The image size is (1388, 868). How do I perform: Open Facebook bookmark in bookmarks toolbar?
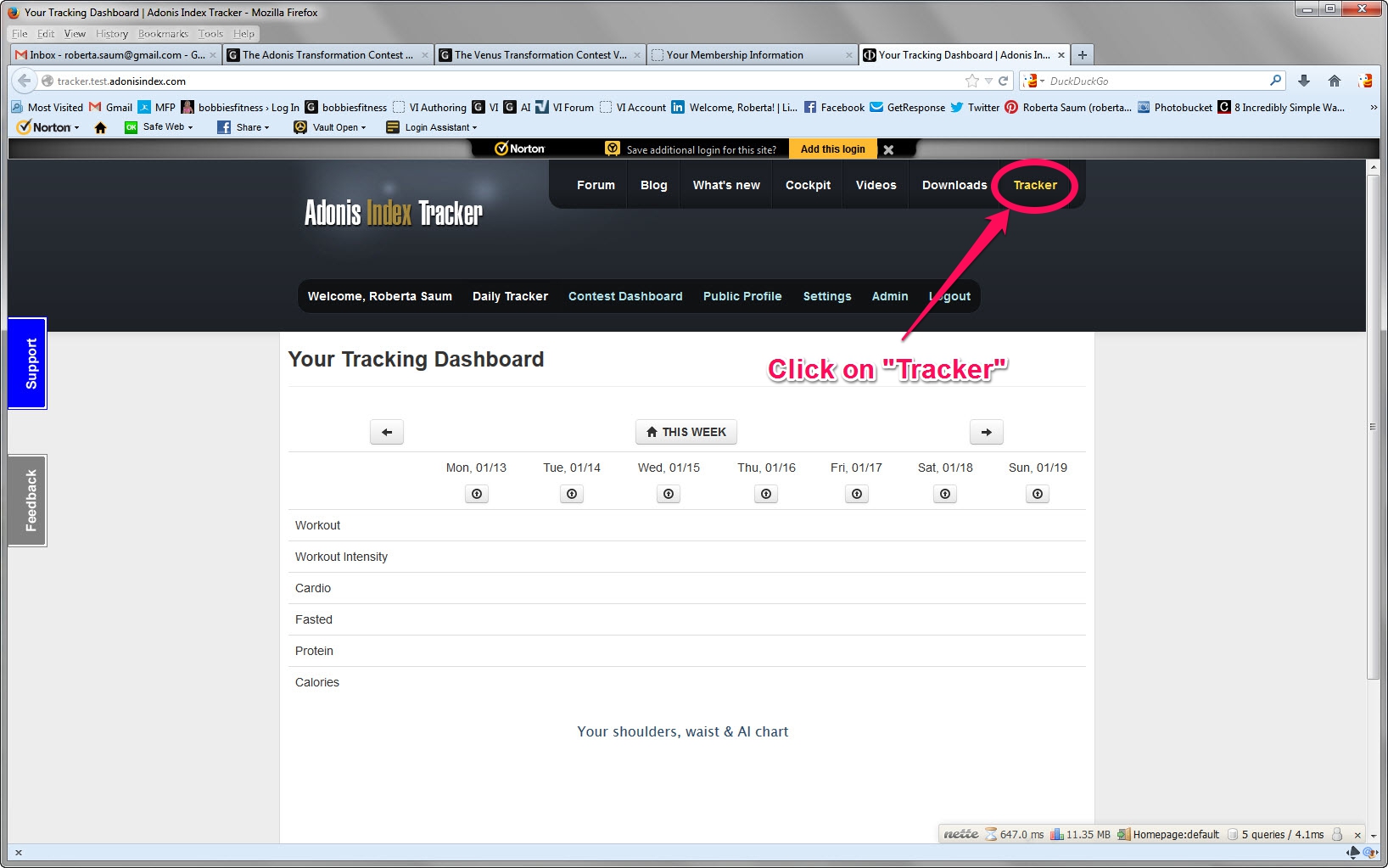point(834,107)
